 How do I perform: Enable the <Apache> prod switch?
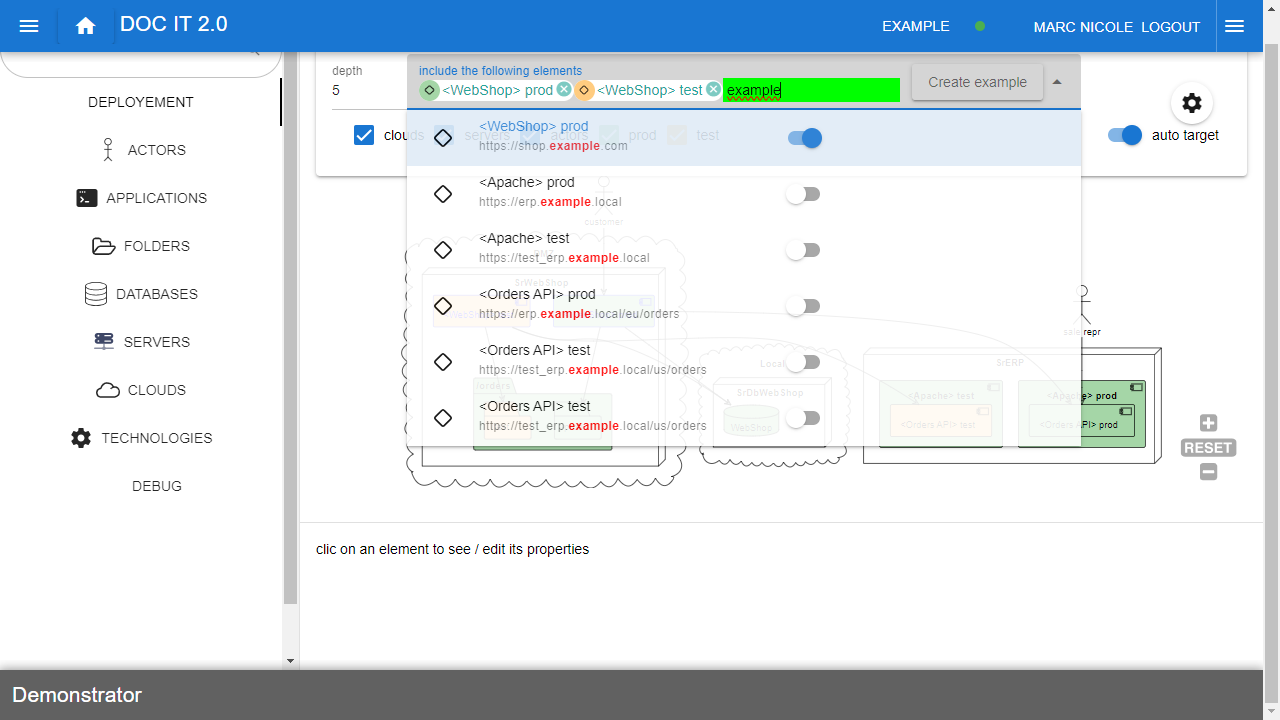pos(802,194)
